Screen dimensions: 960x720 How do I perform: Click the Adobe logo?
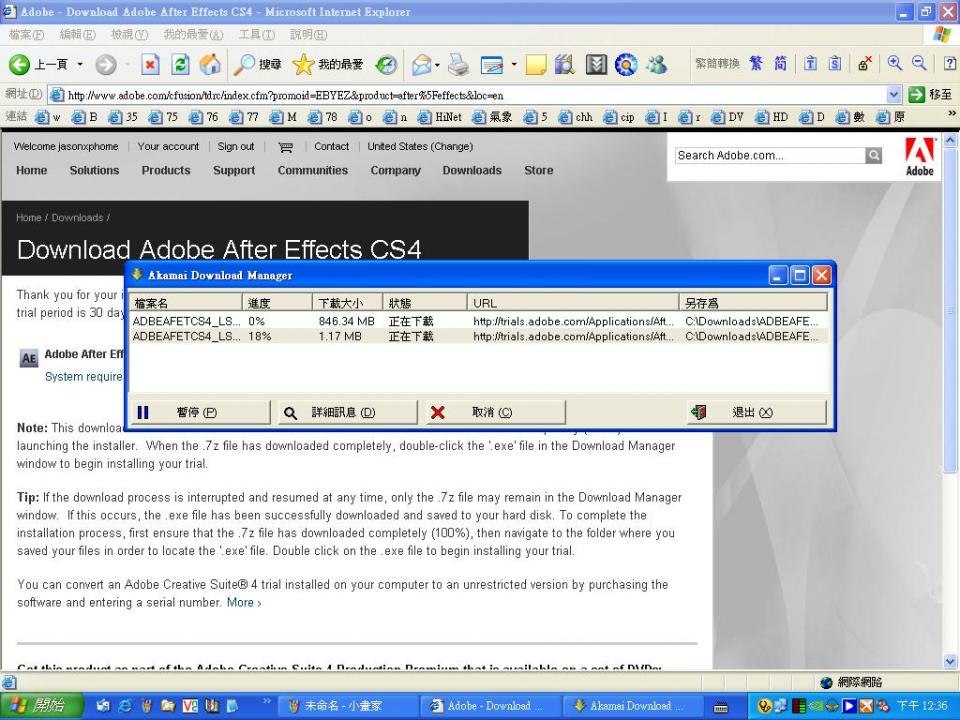click(919, 156)
